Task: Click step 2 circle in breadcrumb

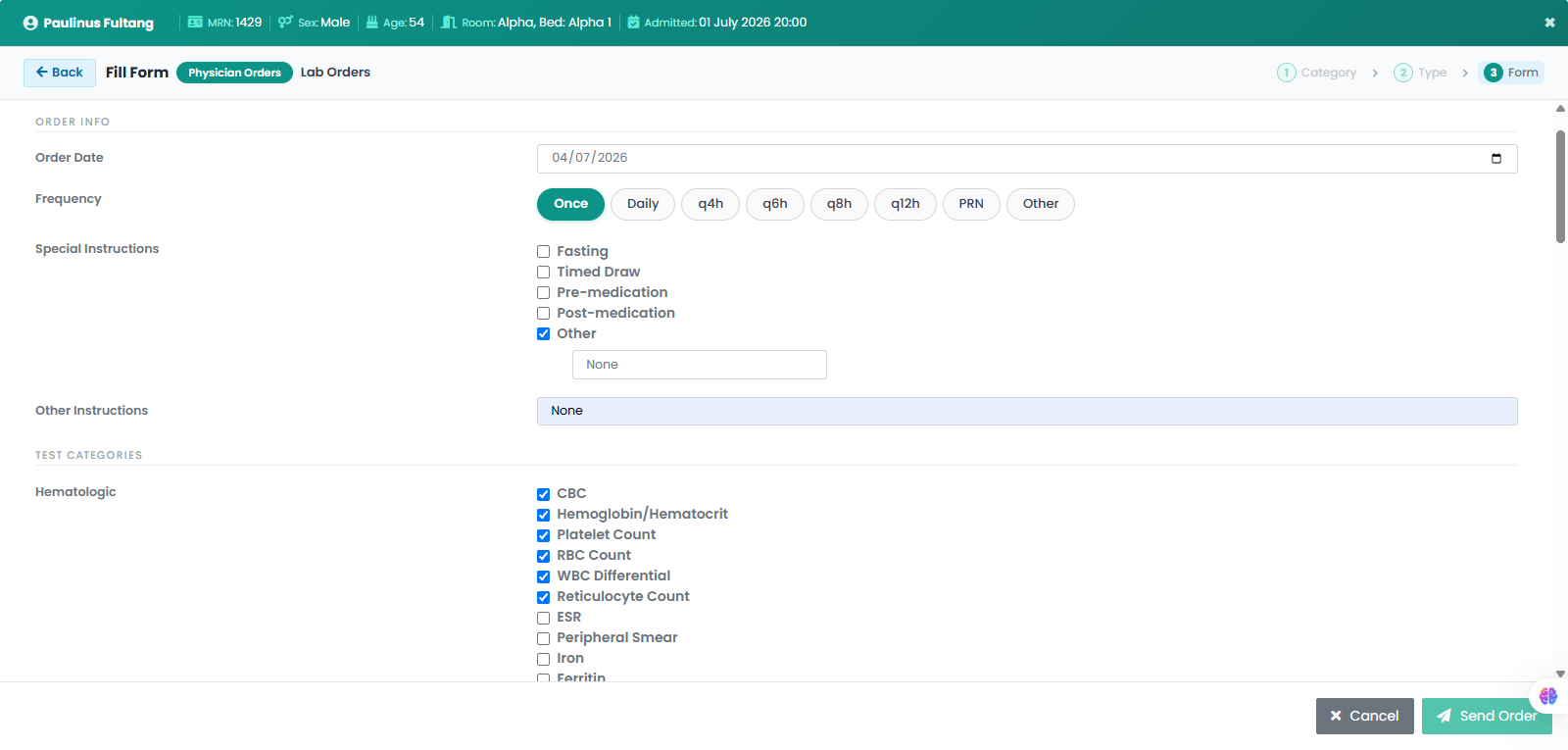Action: point(1403,73)
